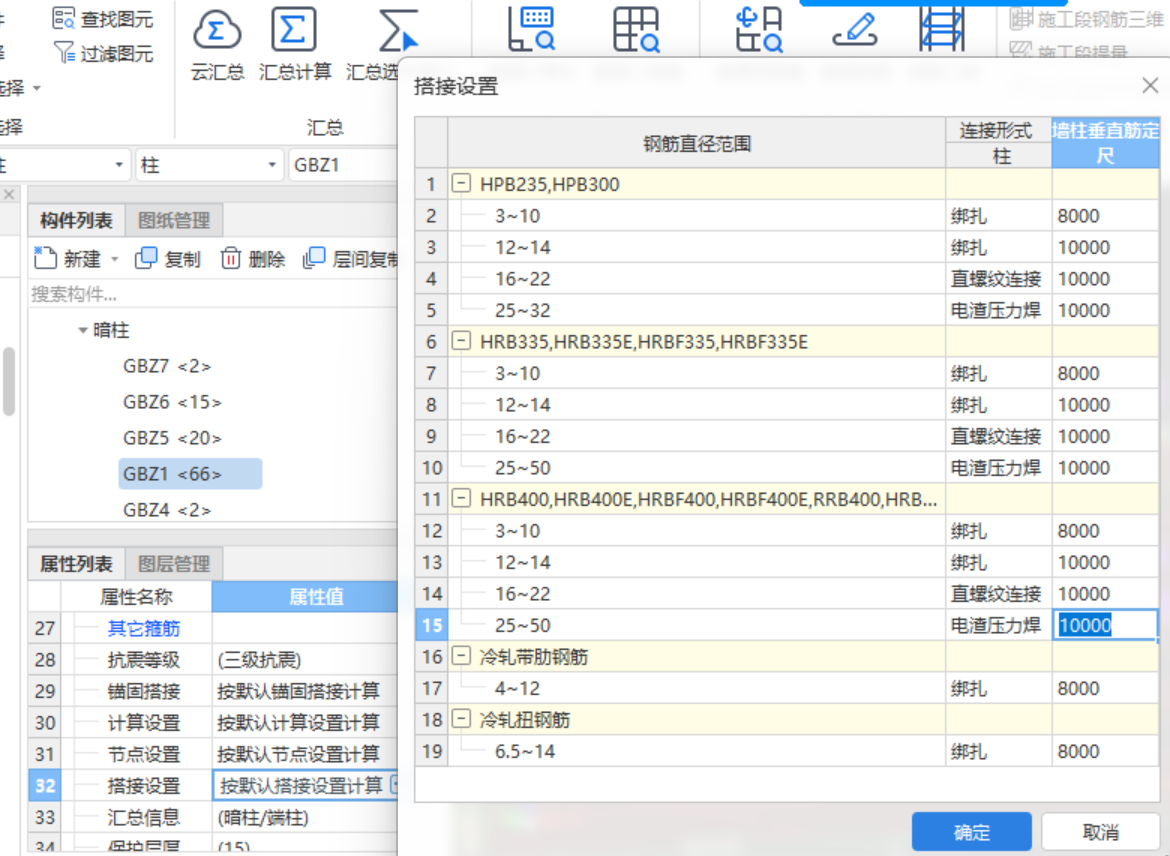Run 汇总计算 summary calculation
Image resolution: width=1170 pixels, height=856 pixels.
pyautogui.click(x=294, y=45)
